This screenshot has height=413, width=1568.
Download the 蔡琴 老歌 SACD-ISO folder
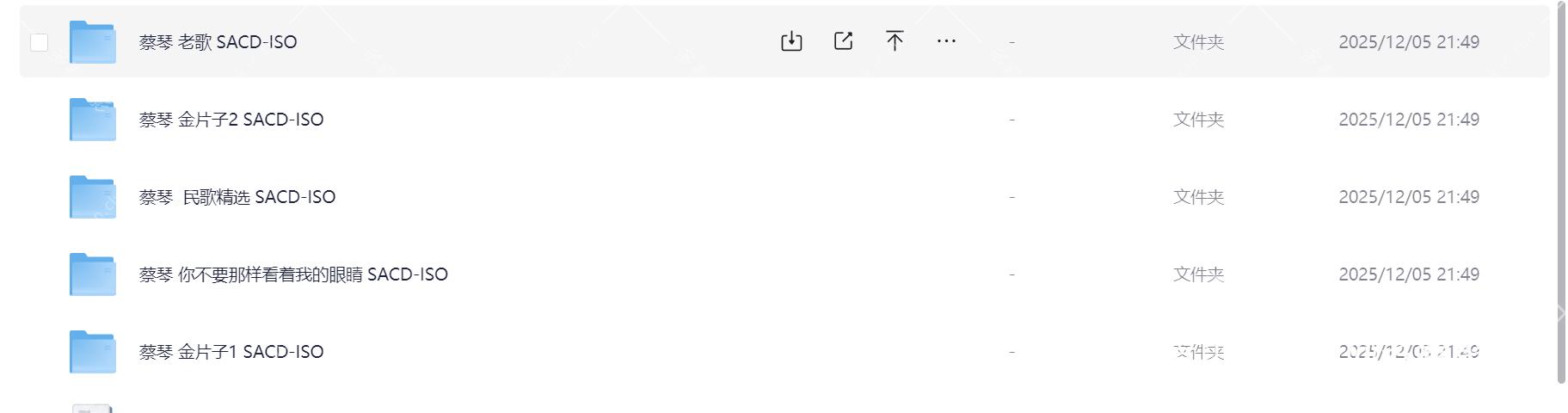[x=791, y=41]
